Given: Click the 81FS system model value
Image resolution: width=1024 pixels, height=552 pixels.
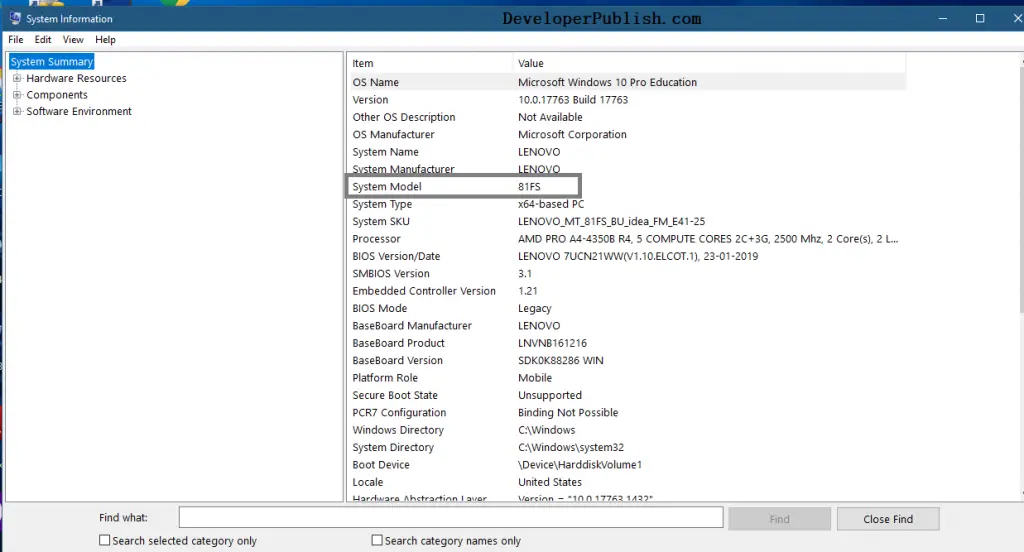Looking at the screenshot, I should pos(530,187).
